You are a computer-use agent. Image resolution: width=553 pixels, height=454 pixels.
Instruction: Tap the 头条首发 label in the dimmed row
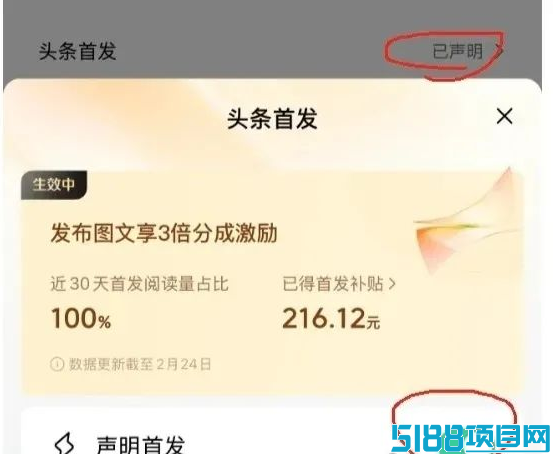coord(77,52)
